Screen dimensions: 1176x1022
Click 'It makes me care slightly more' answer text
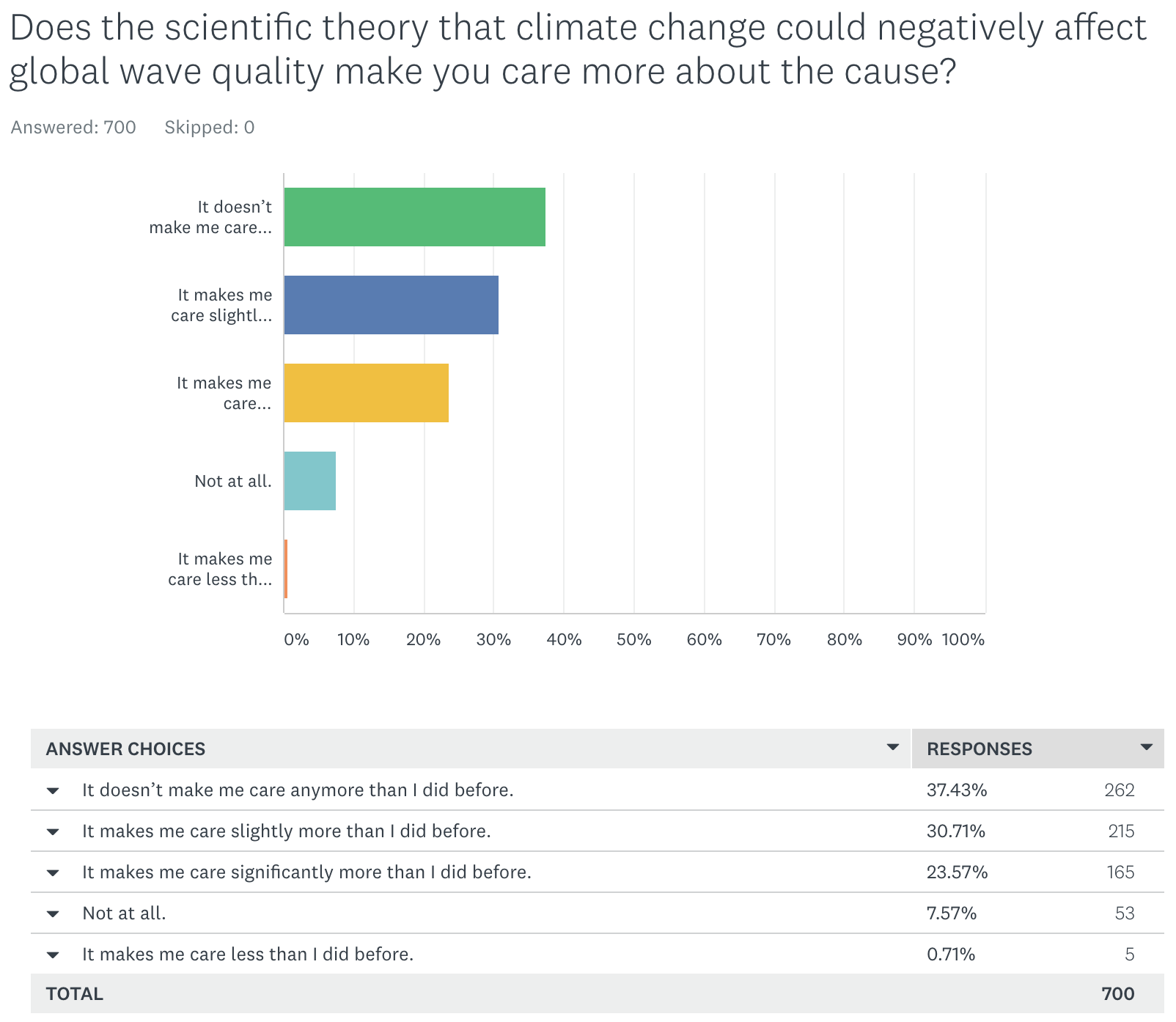pyautogui.click(x=286, y=831)
